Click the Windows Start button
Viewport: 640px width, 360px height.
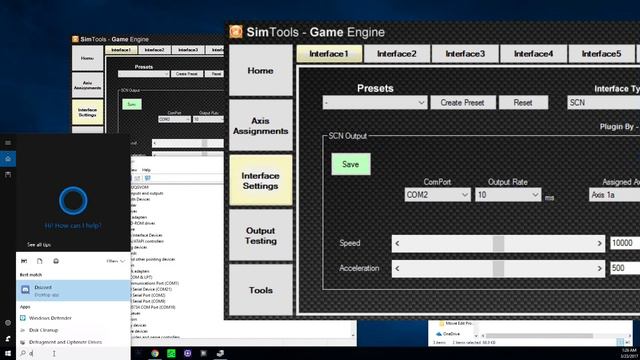8,353
